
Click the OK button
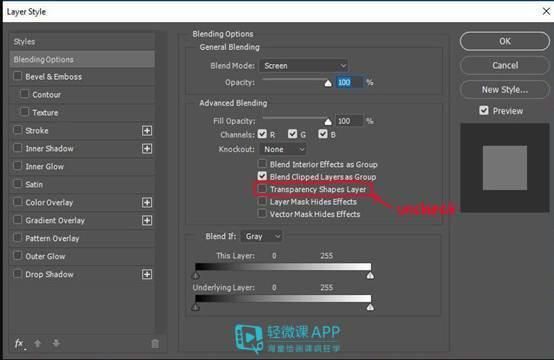[x=505, y=41]
